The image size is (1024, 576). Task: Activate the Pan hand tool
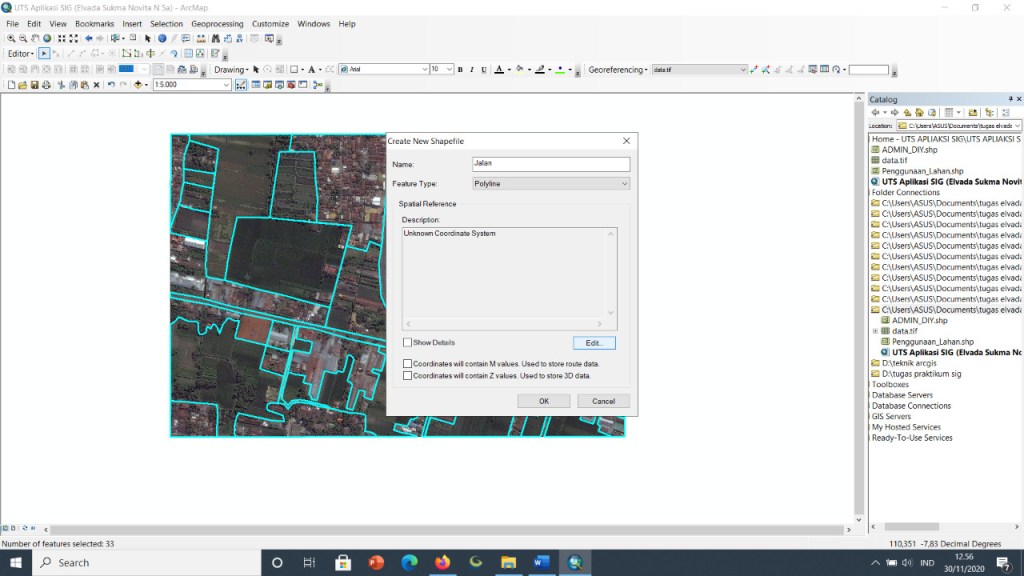(35, 39)
